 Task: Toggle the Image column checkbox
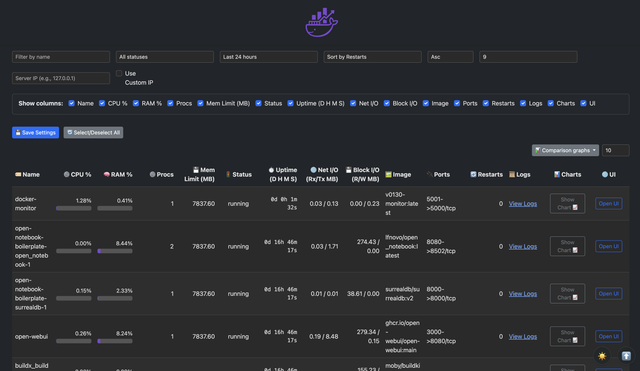[x=426, y=103]
